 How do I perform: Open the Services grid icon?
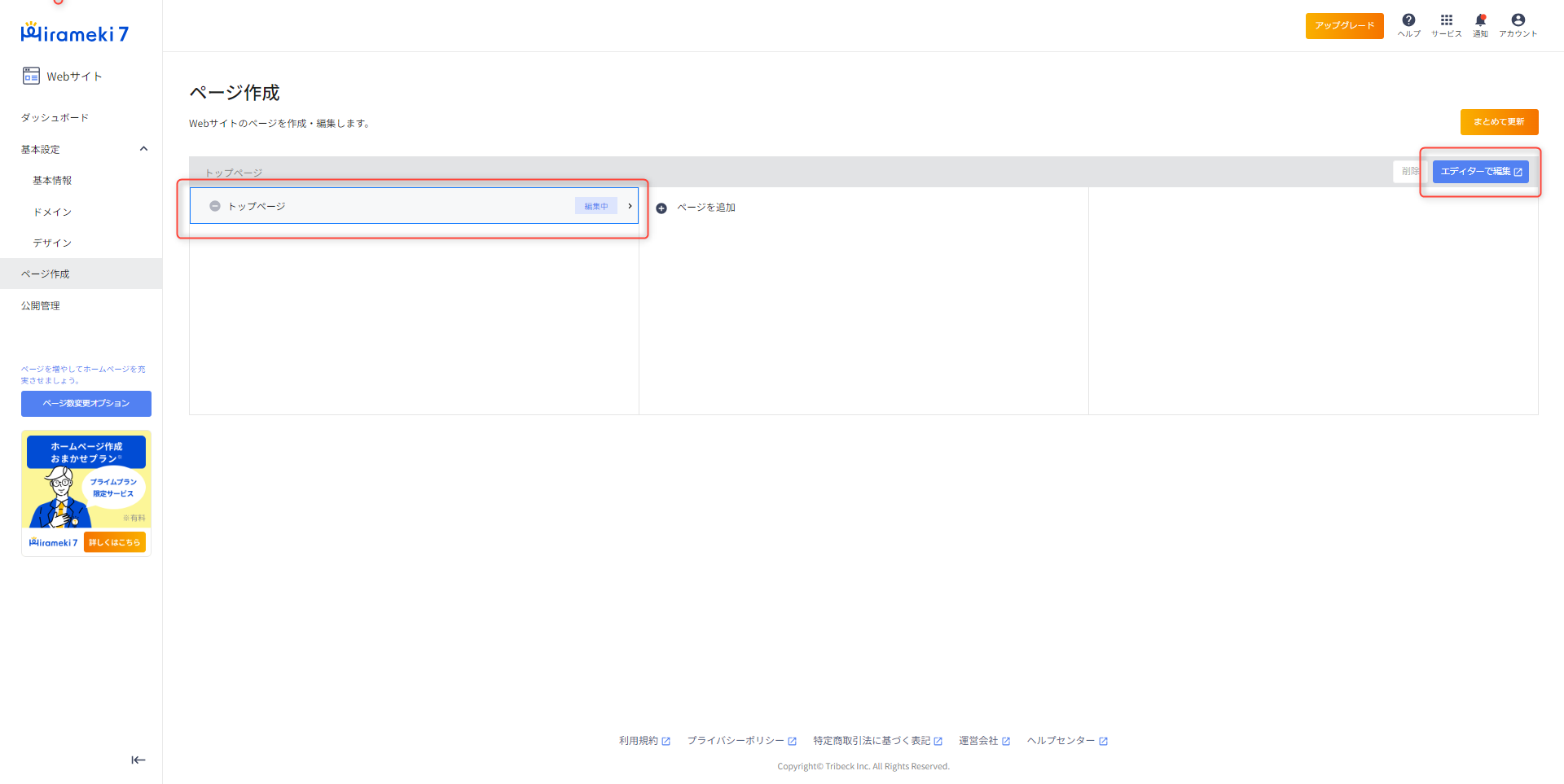(x=1447, y=20)
